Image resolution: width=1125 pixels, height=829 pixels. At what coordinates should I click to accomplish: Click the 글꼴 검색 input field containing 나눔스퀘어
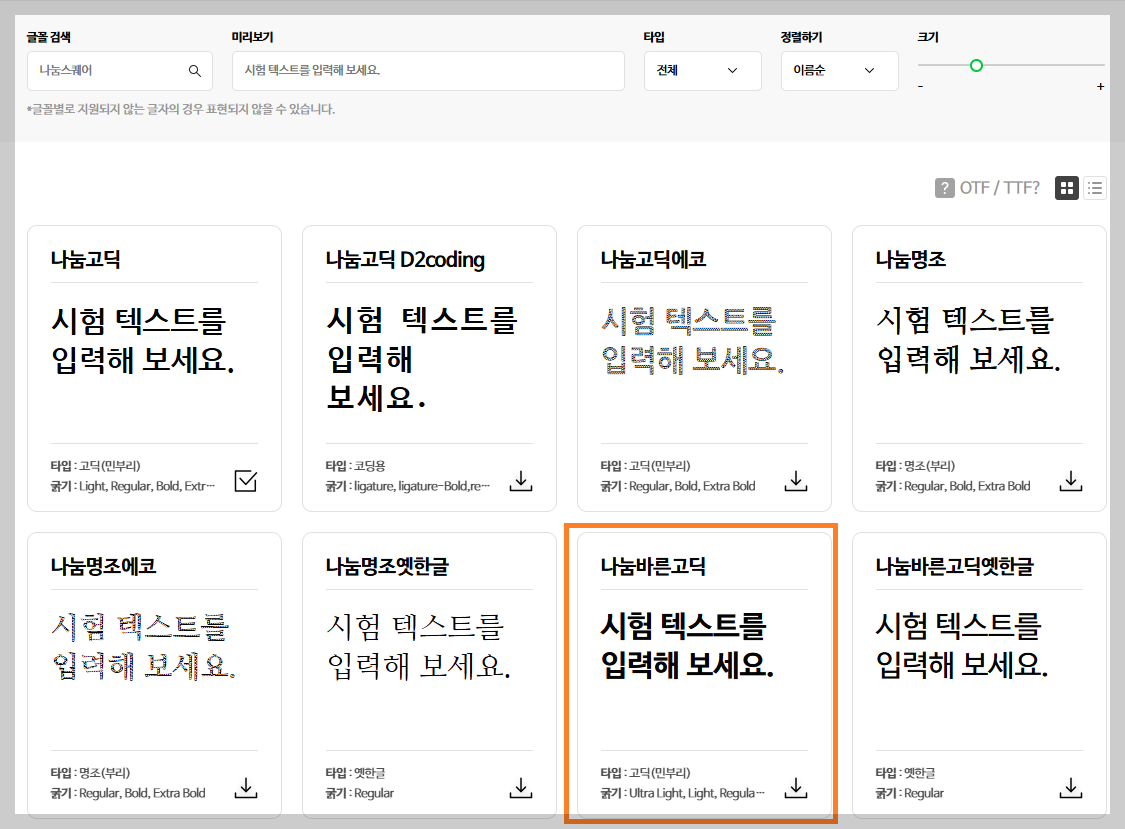[120, 70]
